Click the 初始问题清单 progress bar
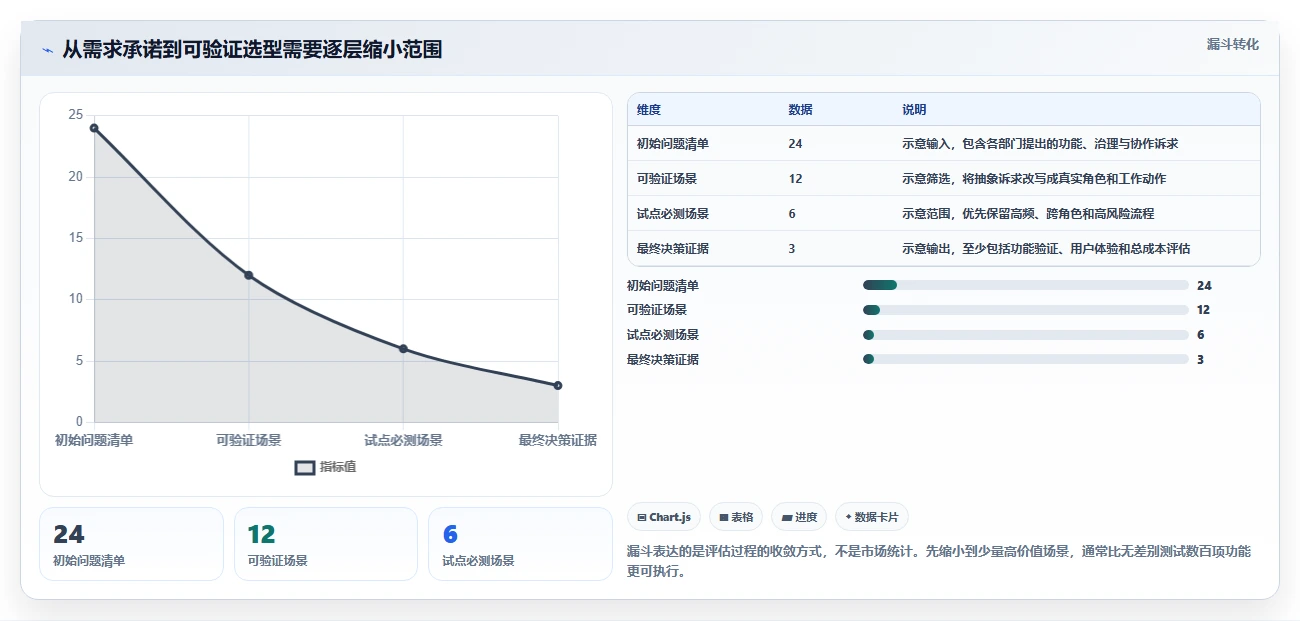This screenshot has height=621, width=1300. (1025, 285)
